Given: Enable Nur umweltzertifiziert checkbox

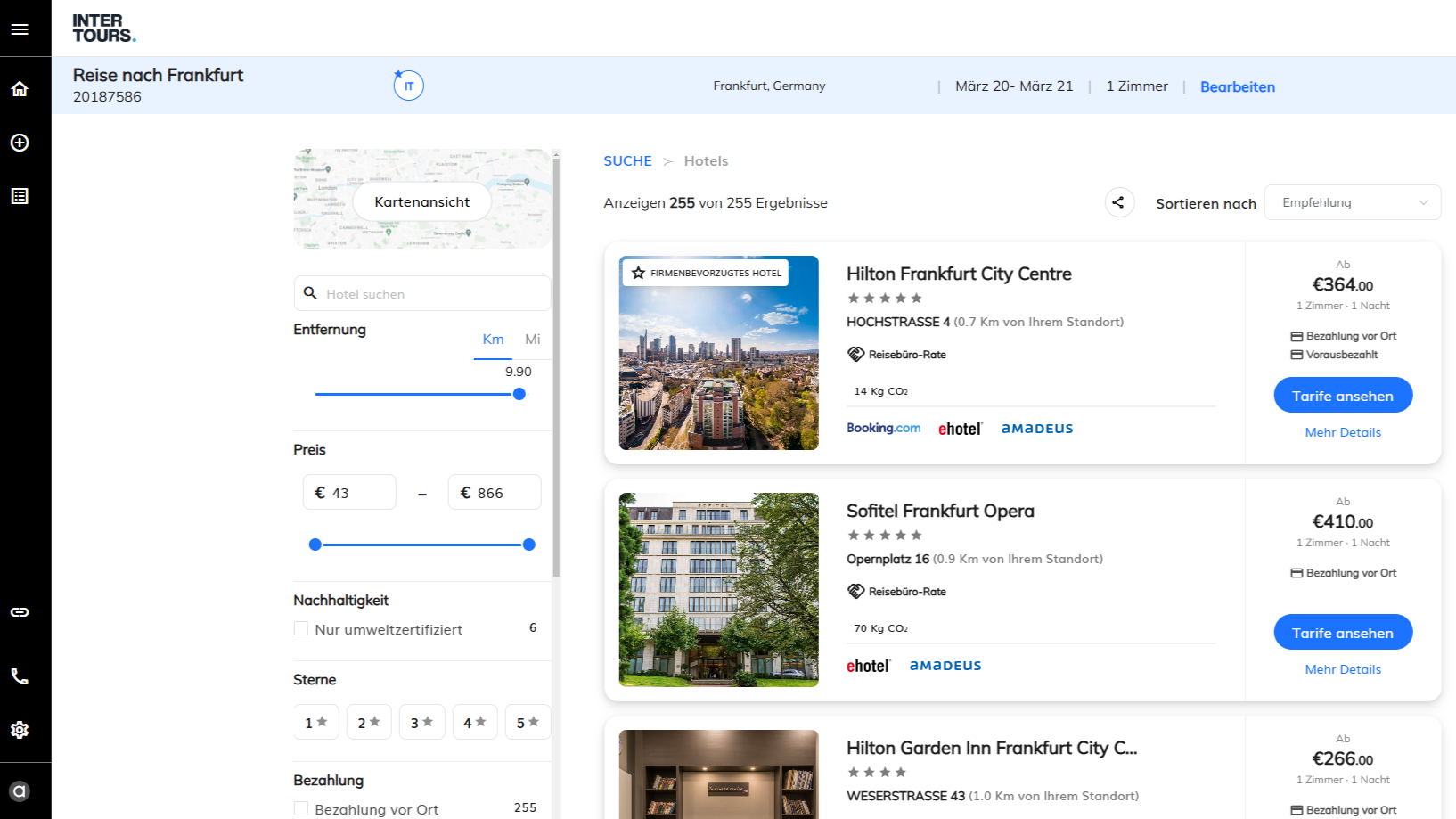Looking at the screenshot, I should pyautogui.click(x=301, y=629).
